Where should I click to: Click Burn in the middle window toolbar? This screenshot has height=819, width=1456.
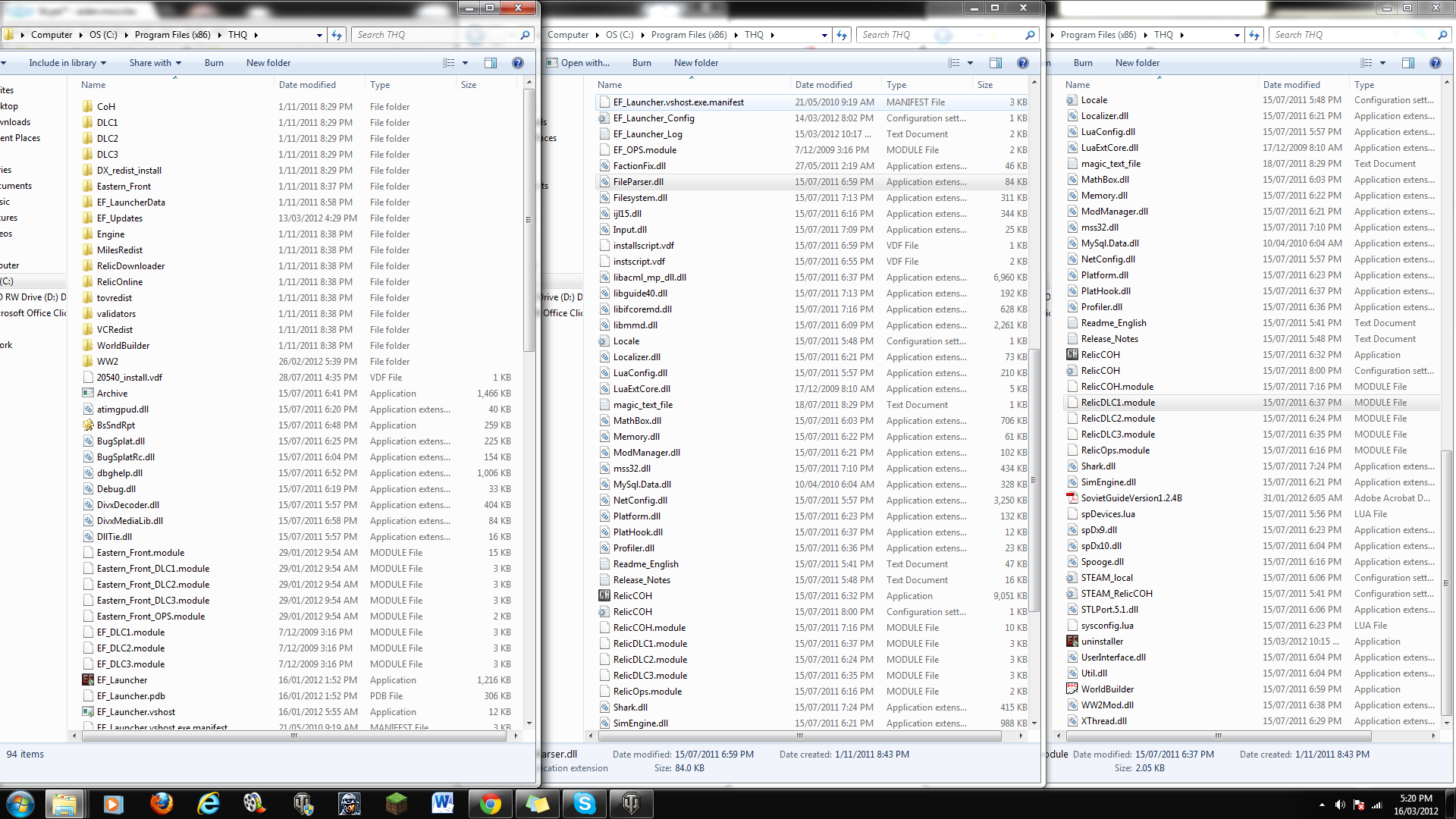point(642,63)
